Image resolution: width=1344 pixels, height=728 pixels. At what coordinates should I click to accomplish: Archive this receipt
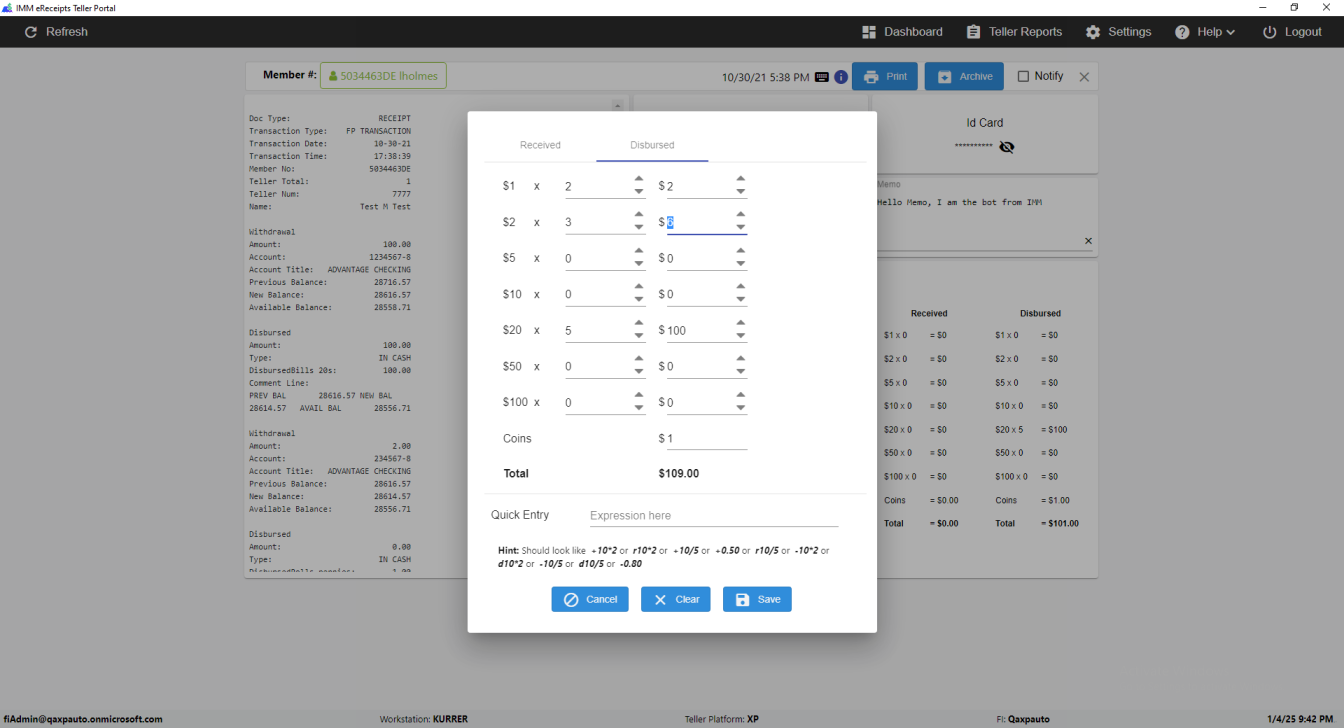[964, 77]
